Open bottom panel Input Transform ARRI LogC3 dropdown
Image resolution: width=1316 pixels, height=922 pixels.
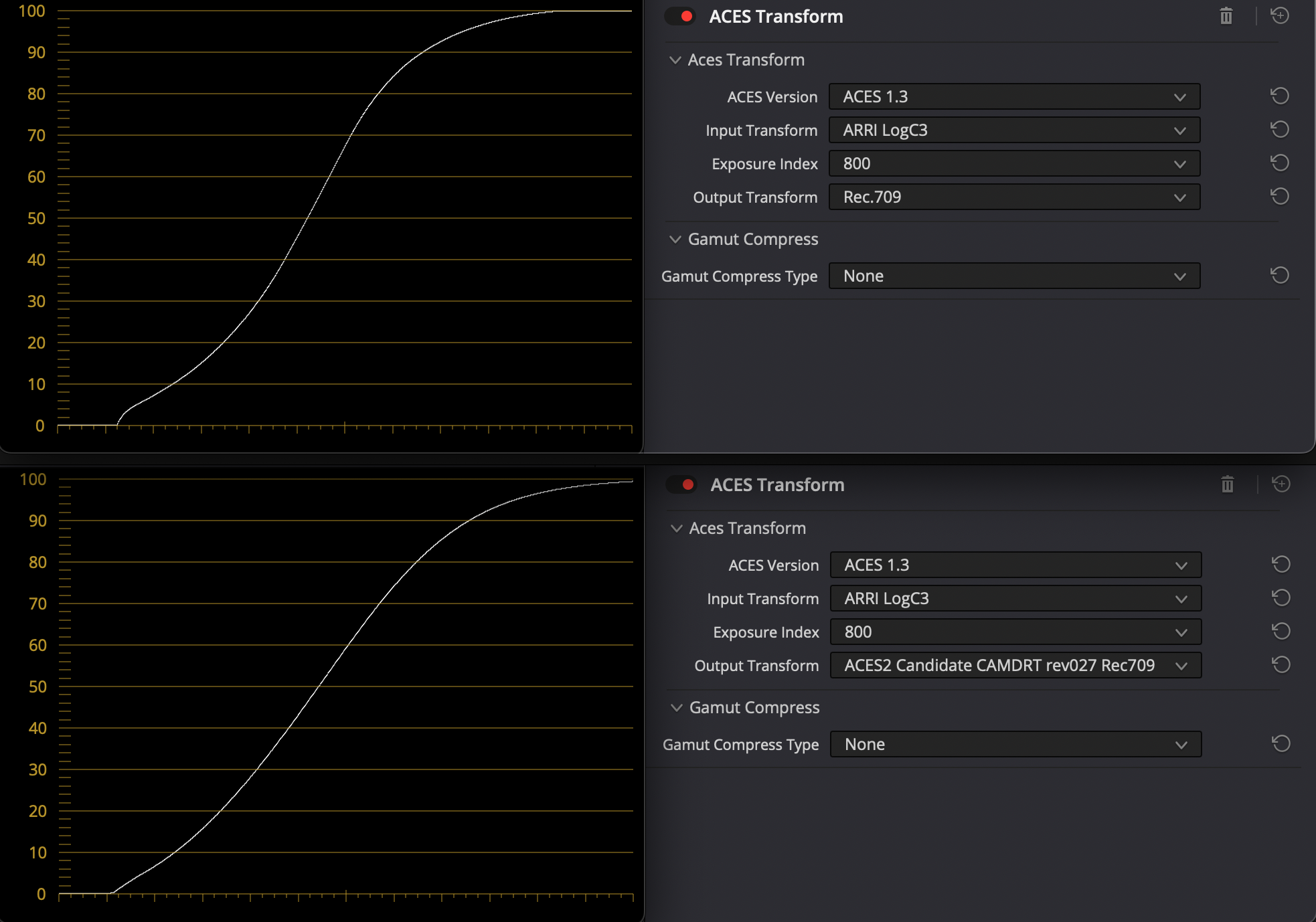tap(1015, 598)
